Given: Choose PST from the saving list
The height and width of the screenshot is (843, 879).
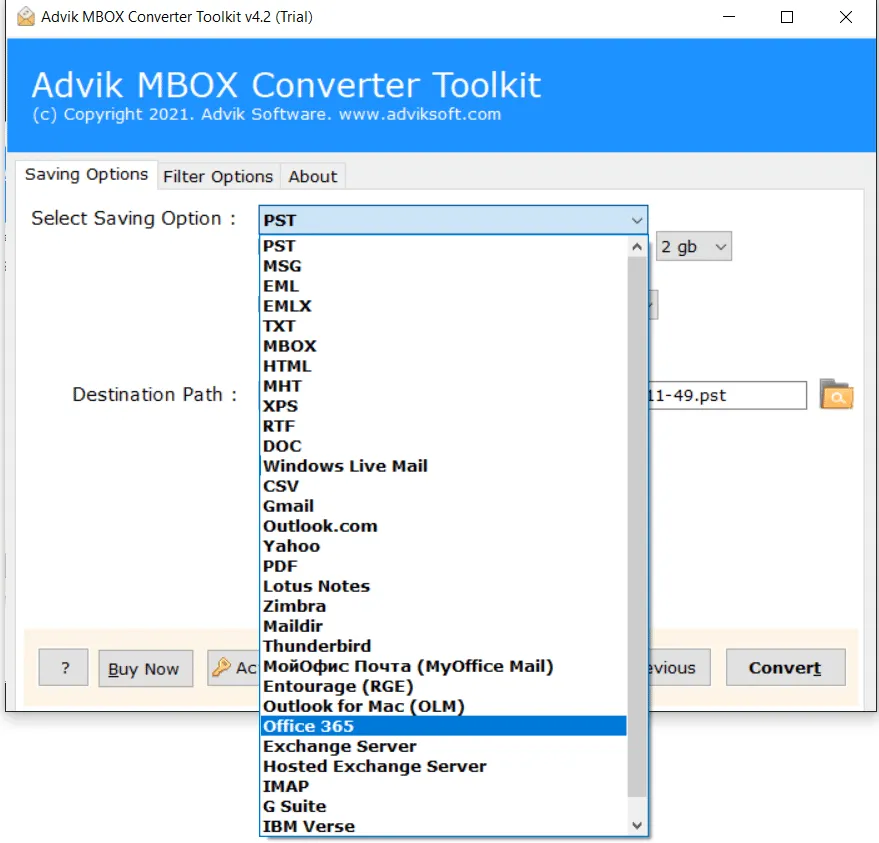Looking at the screenshot, I should pos(443,246).
